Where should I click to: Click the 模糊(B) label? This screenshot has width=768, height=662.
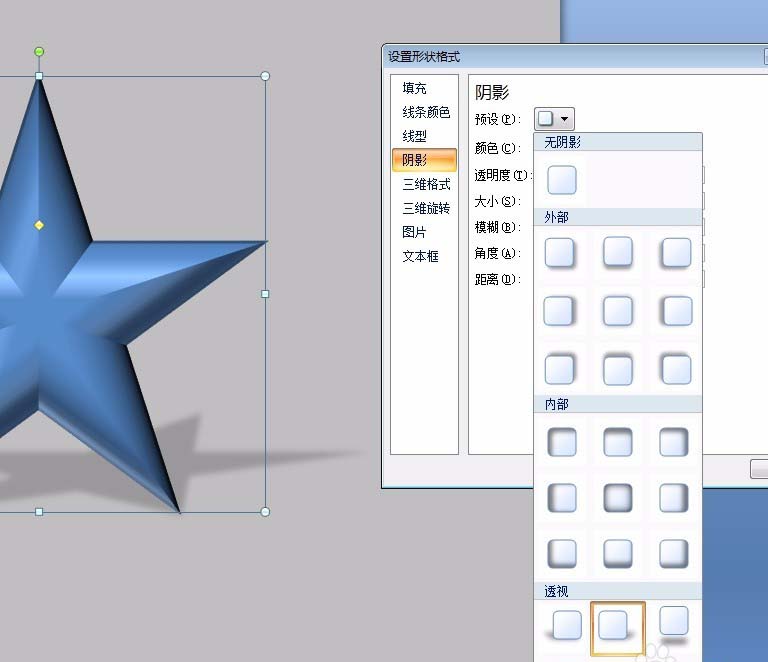click(498, 227)
